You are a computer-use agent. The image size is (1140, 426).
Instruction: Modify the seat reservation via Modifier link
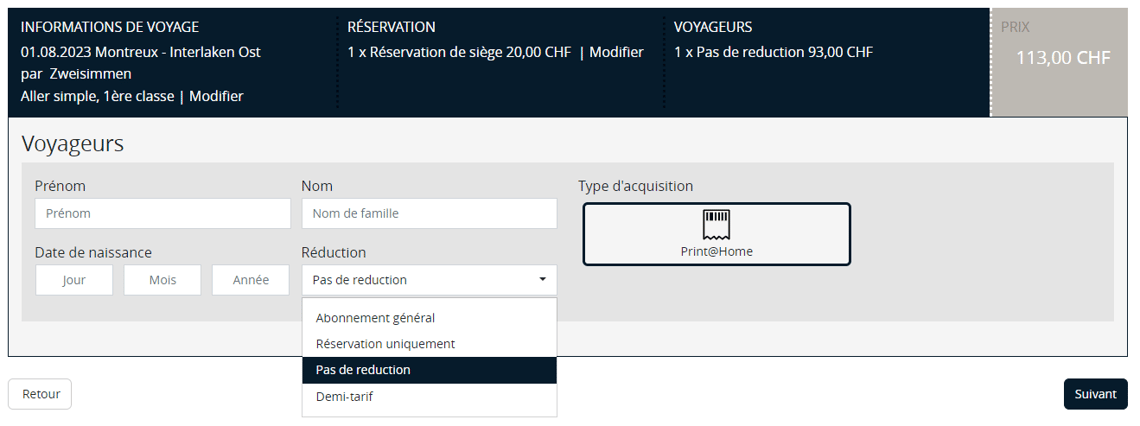(616, 52)
